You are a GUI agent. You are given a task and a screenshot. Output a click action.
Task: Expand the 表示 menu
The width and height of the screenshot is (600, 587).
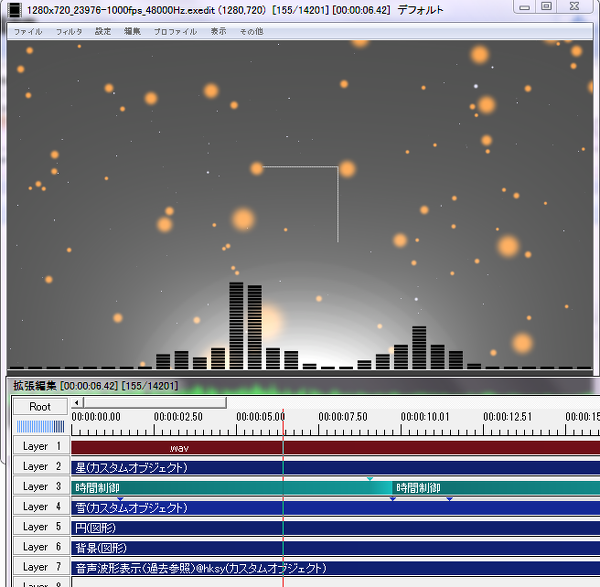pyautogui.click(x=218, y=32)
